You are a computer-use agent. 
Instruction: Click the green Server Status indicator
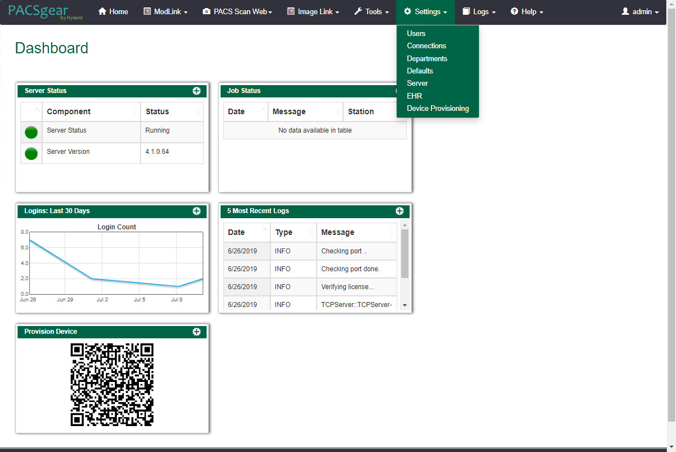pyautogui.click(x=31, y=132)
